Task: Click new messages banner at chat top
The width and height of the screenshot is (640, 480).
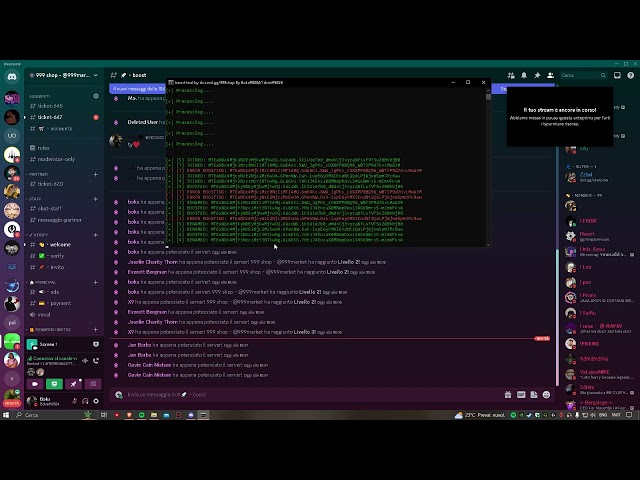Action: (138, 89)
